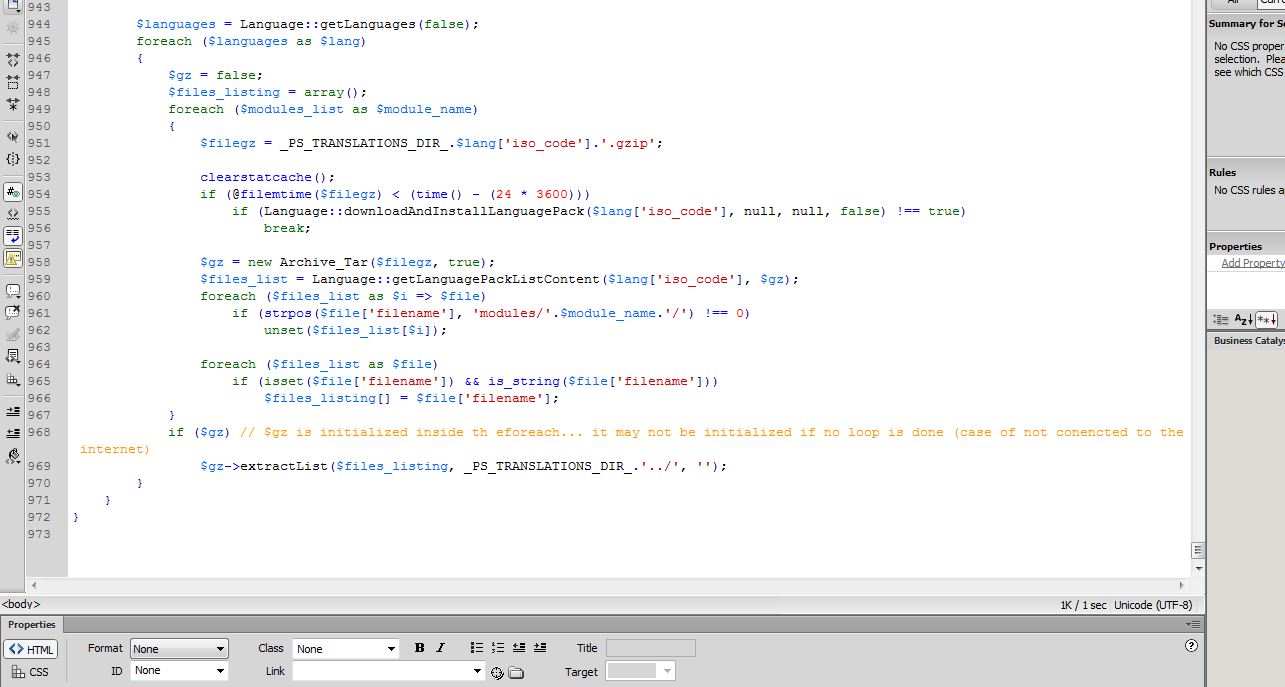Click the Blockquote indent icon
Screen dimensions: 1285x687
[540, 648]
